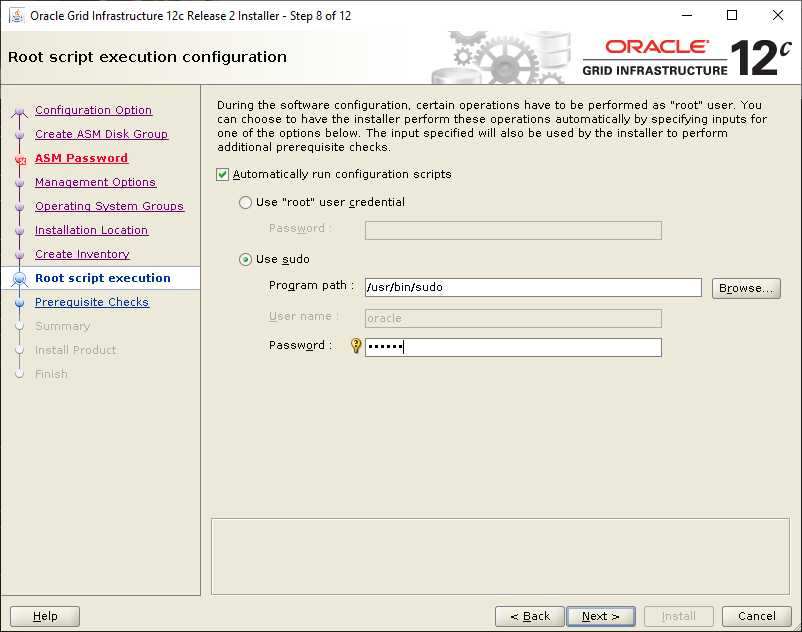Open Operating System Groups step

point(109,206)
